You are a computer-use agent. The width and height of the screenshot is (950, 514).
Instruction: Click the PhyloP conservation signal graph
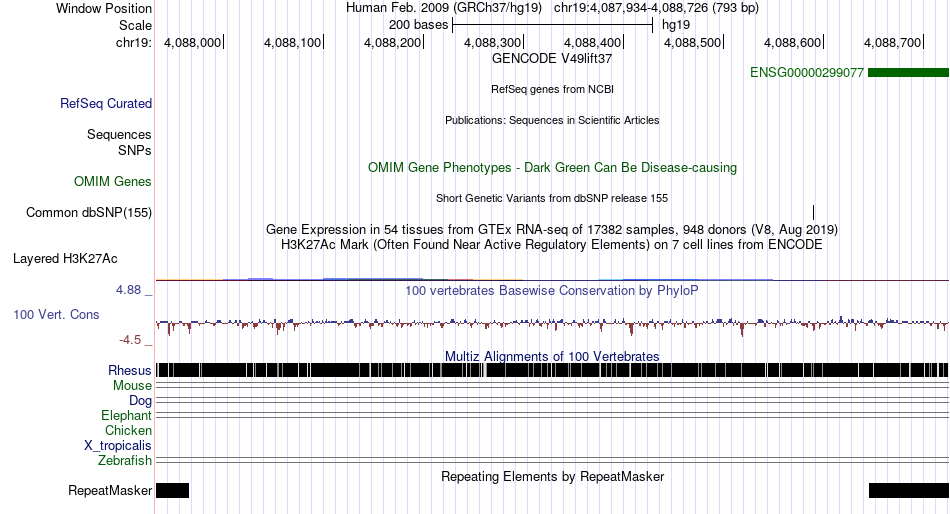tap(552, 324)
